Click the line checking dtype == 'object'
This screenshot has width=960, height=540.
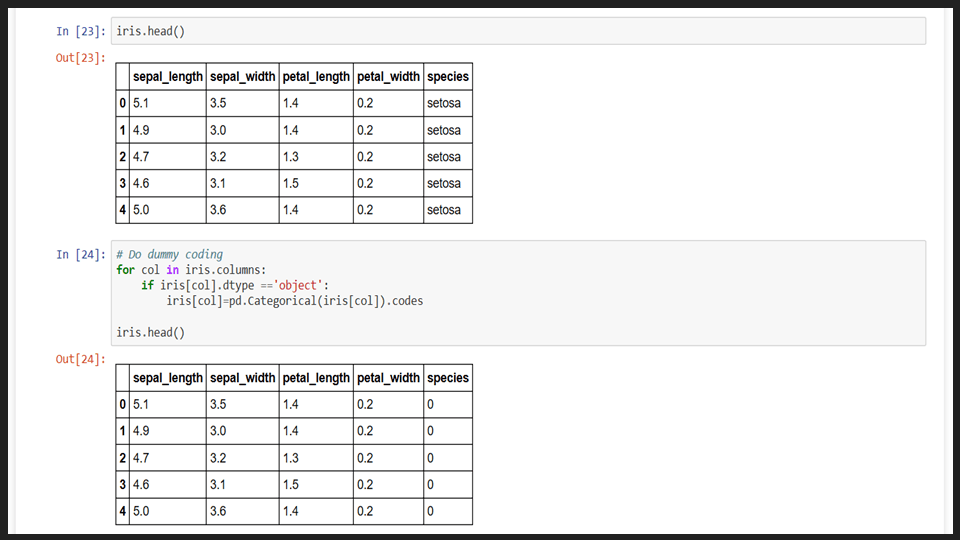[x=235, y=285]
